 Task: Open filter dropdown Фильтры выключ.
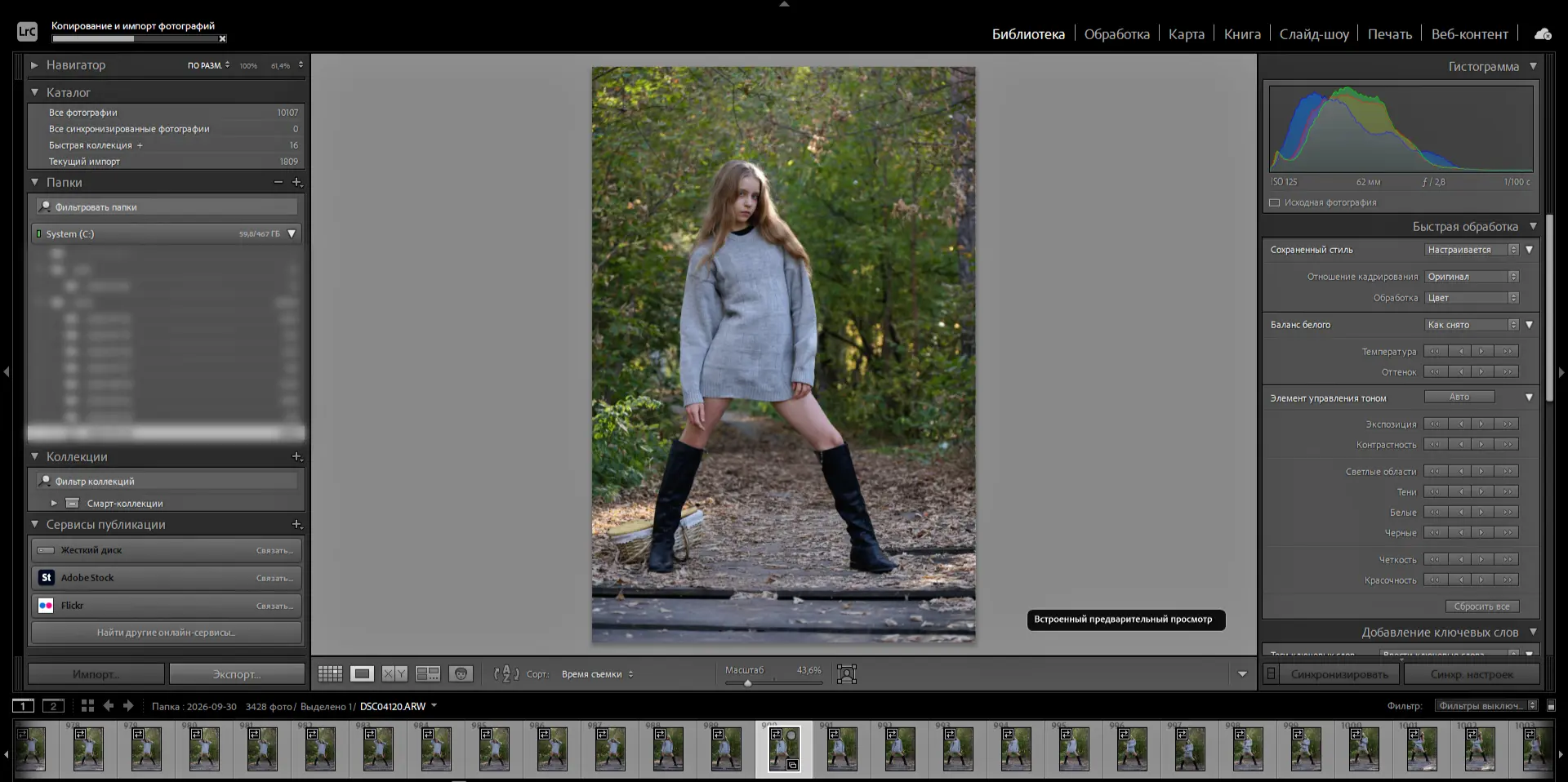tap(1486, 706)
